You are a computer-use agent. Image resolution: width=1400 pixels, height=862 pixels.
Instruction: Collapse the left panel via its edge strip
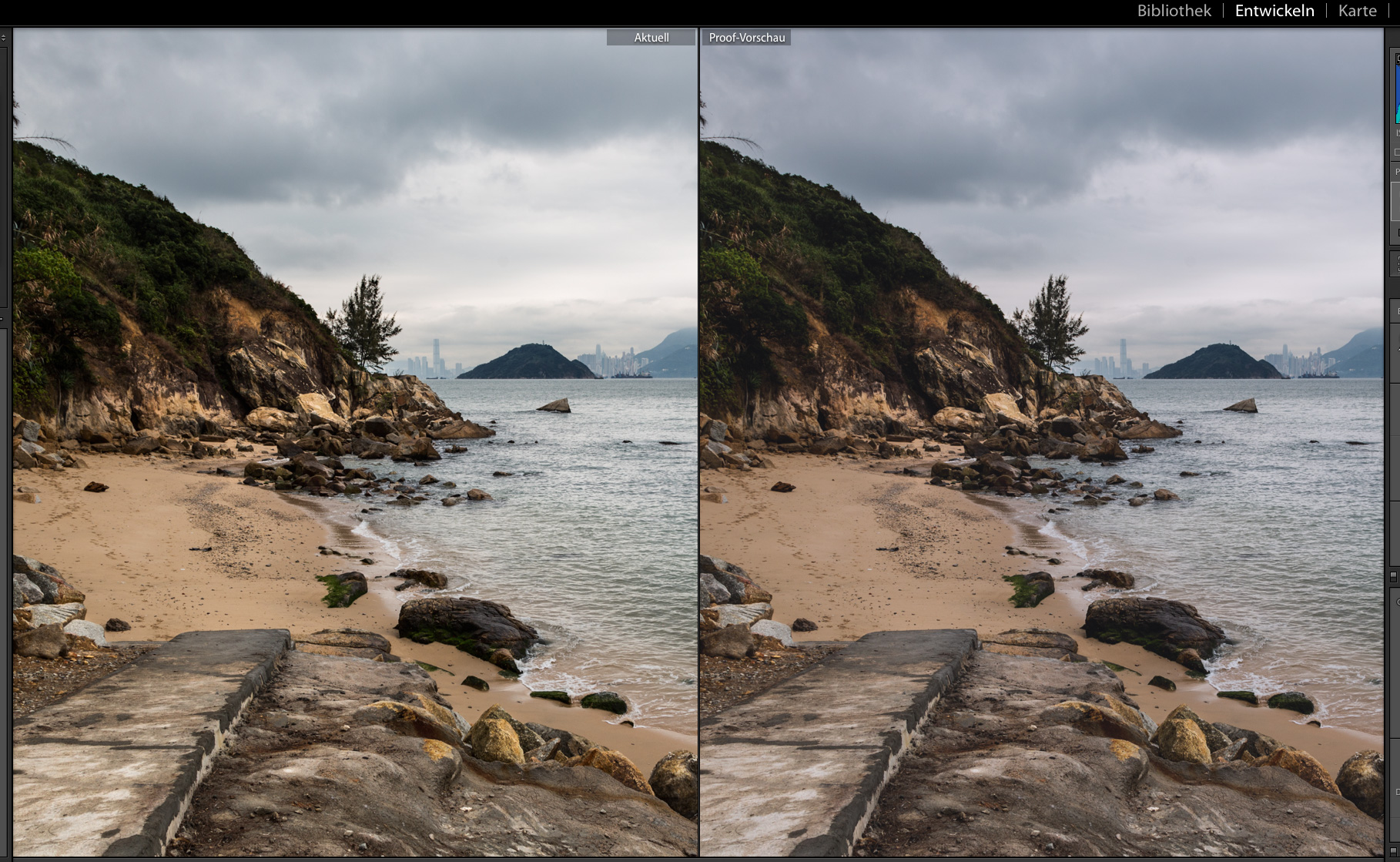(4, 169)
